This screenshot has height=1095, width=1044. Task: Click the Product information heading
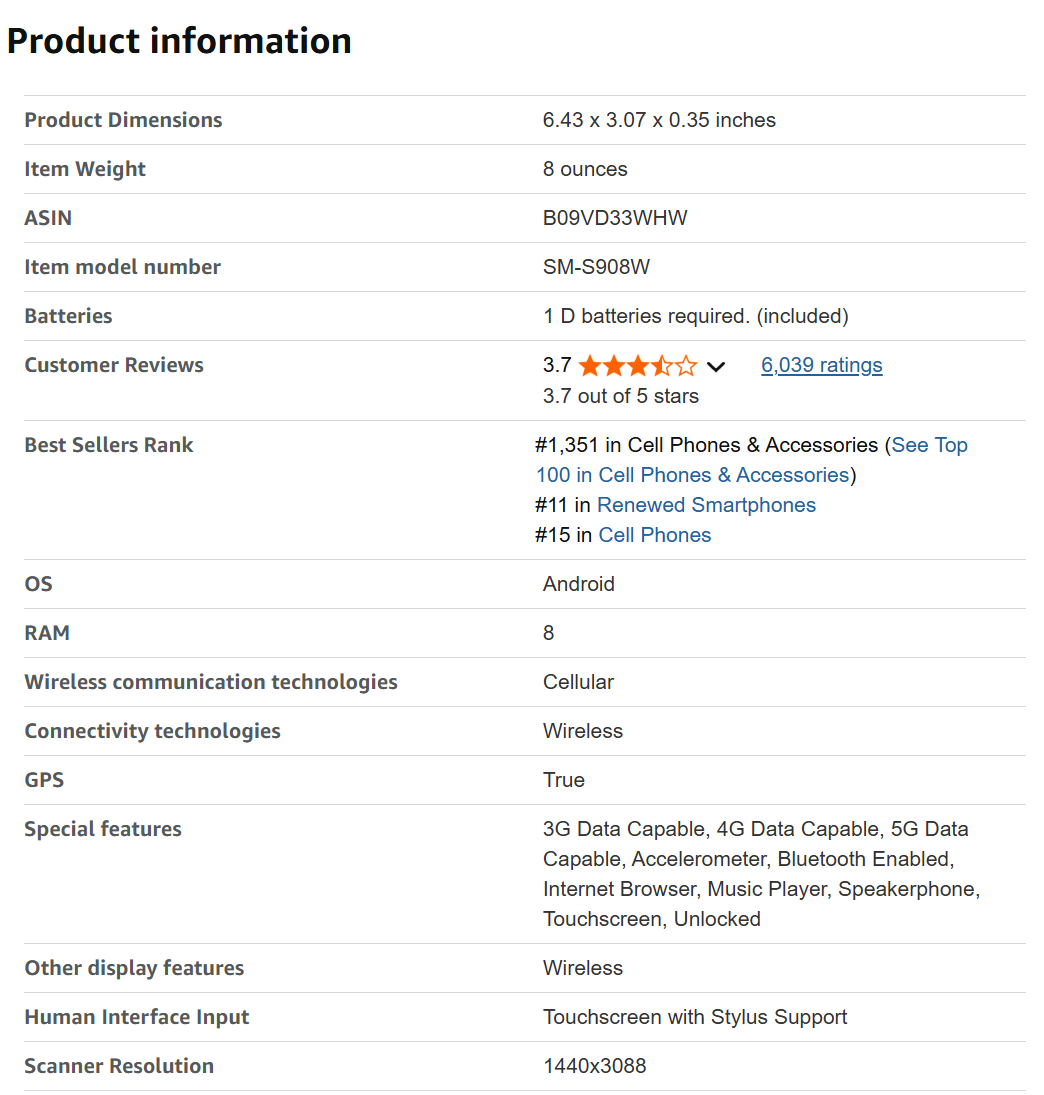coord(179,41)
